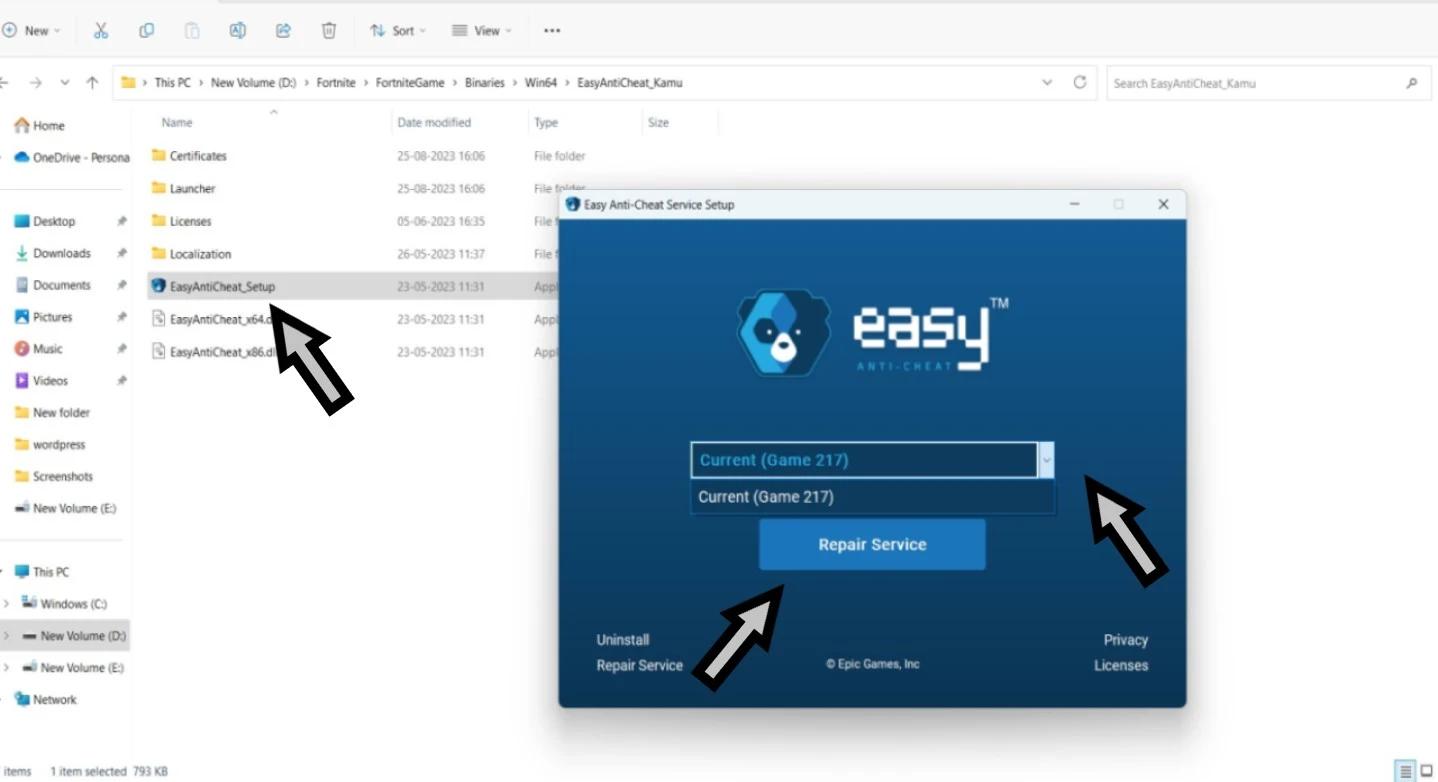Refresh the current folder

1079,83
